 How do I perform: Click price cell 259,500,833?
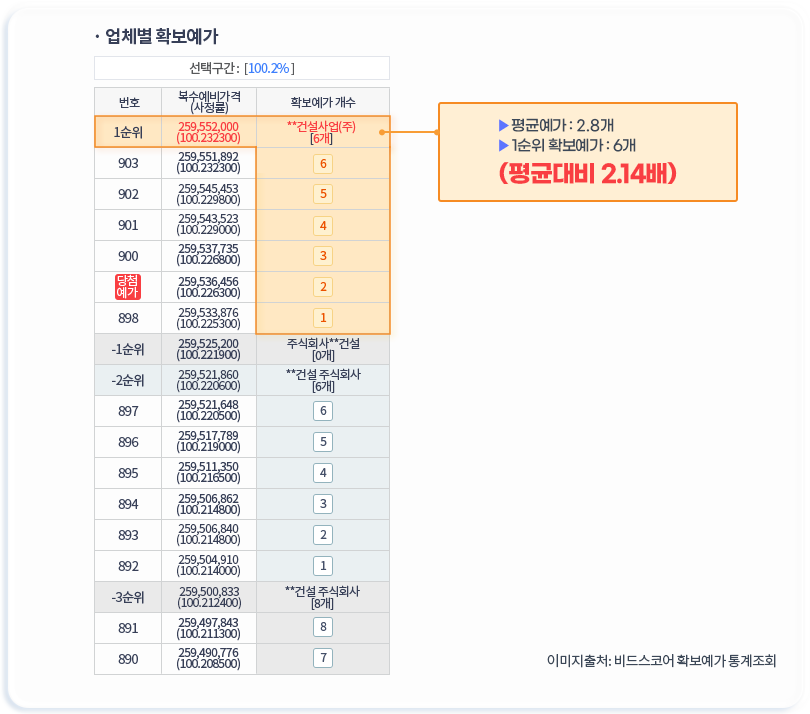point(209,597)
